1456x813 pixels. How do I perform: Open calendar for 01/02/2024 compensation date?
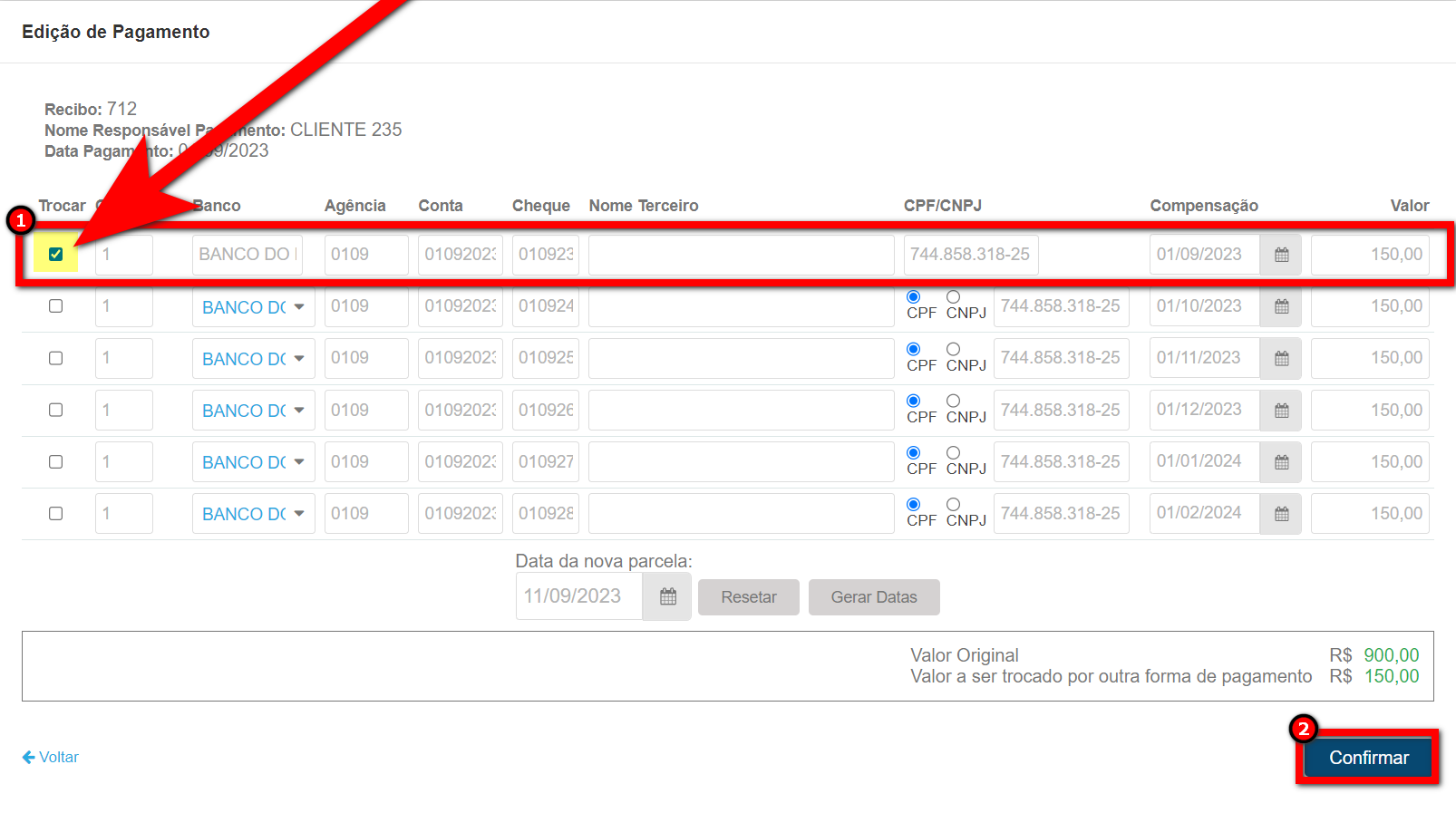click(1280, 514)
